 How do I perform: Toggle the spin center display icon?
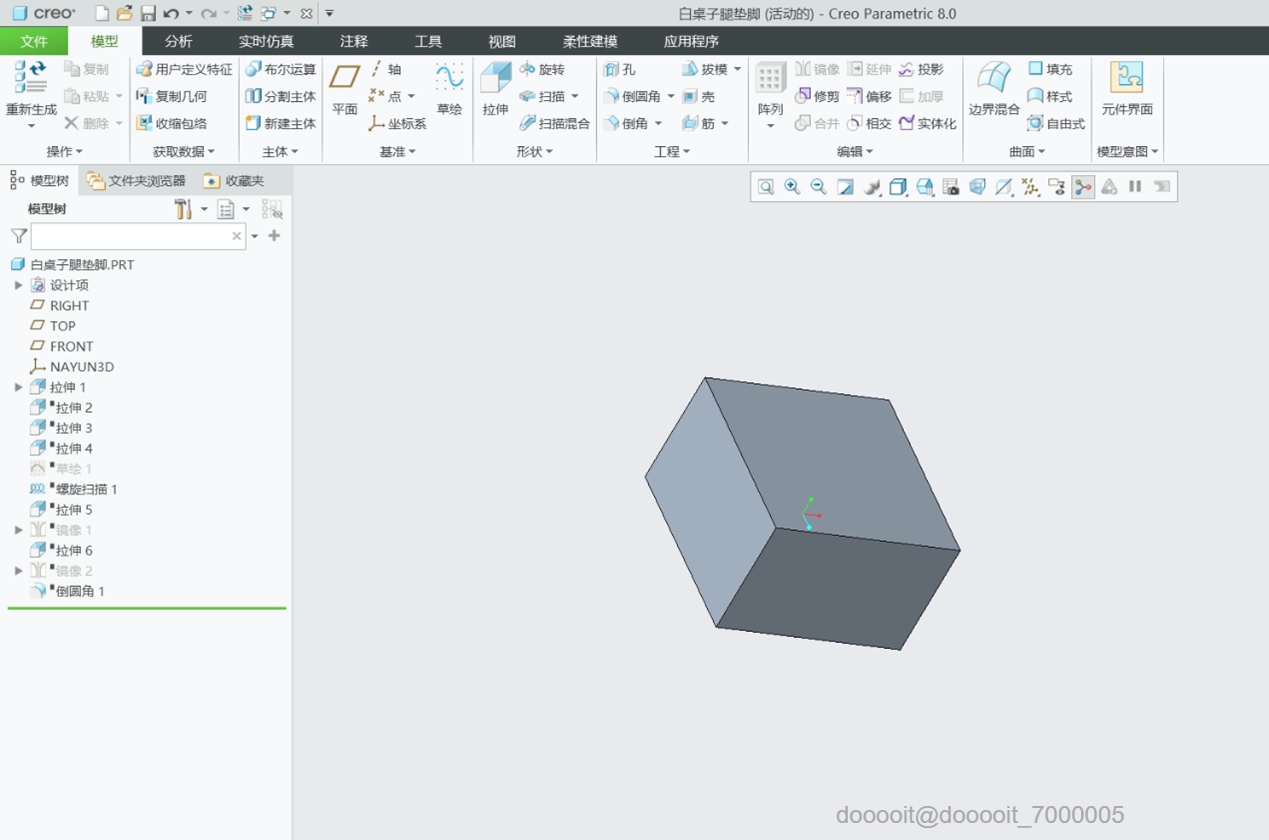[1083, 187]
